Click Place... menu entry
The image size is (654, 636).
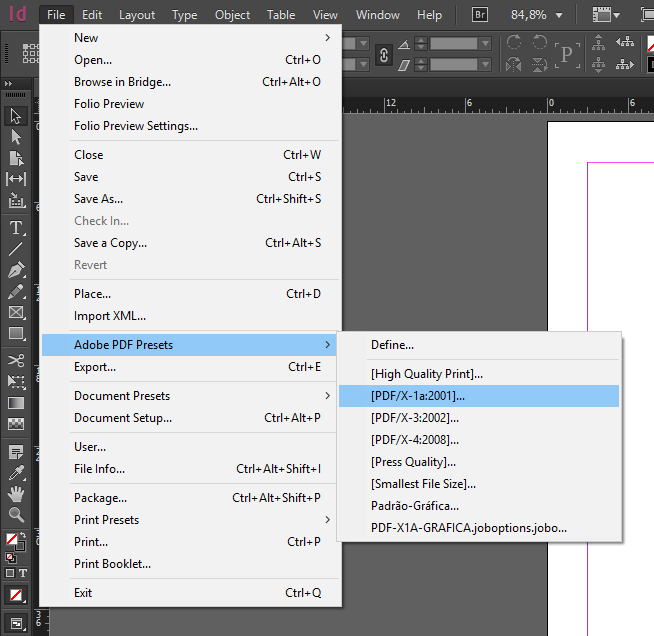point(190,294)
